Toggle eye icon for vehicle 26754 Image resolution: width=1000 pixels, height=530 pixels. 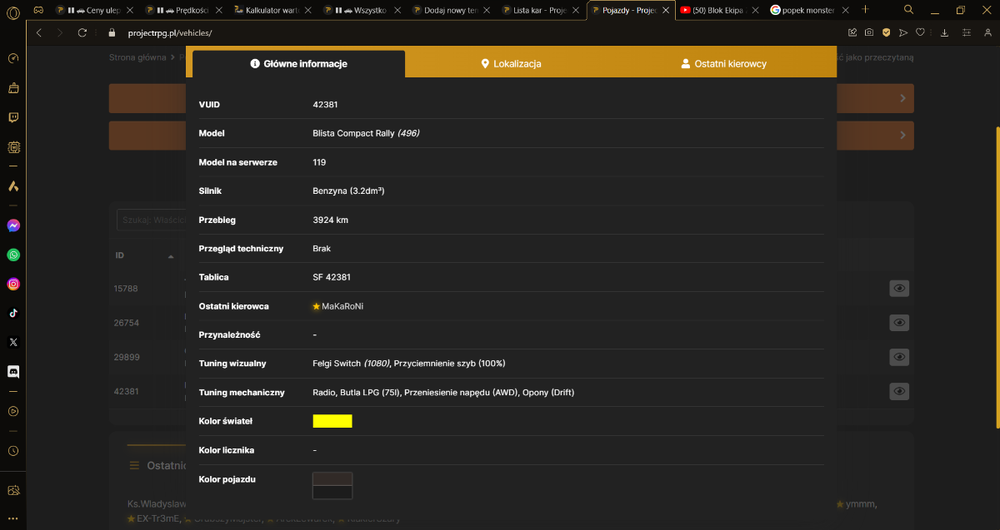click(x=899, y=323)
